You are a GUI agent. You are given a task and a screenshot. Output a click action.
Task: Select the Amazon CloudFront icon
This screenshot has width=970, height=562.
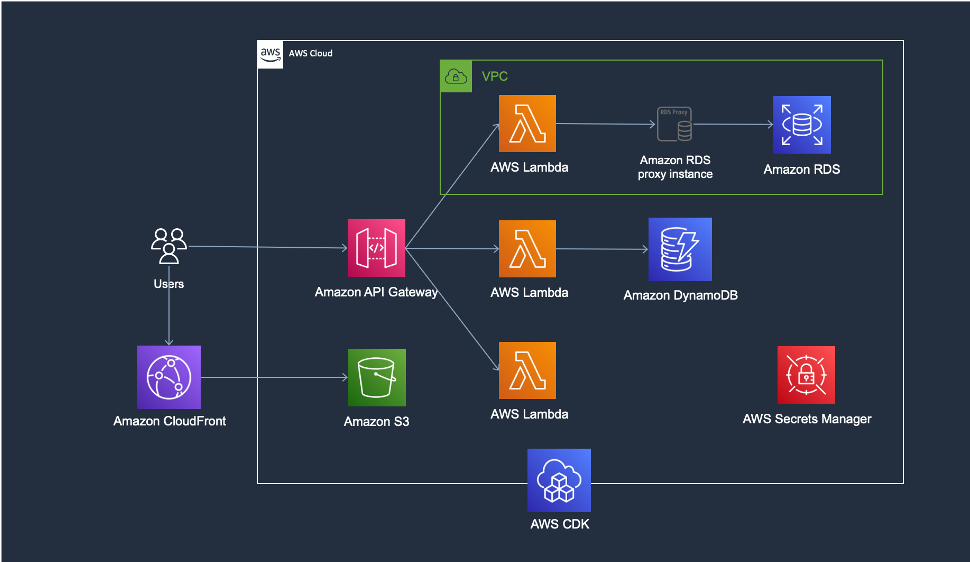(x=169, y=377)
